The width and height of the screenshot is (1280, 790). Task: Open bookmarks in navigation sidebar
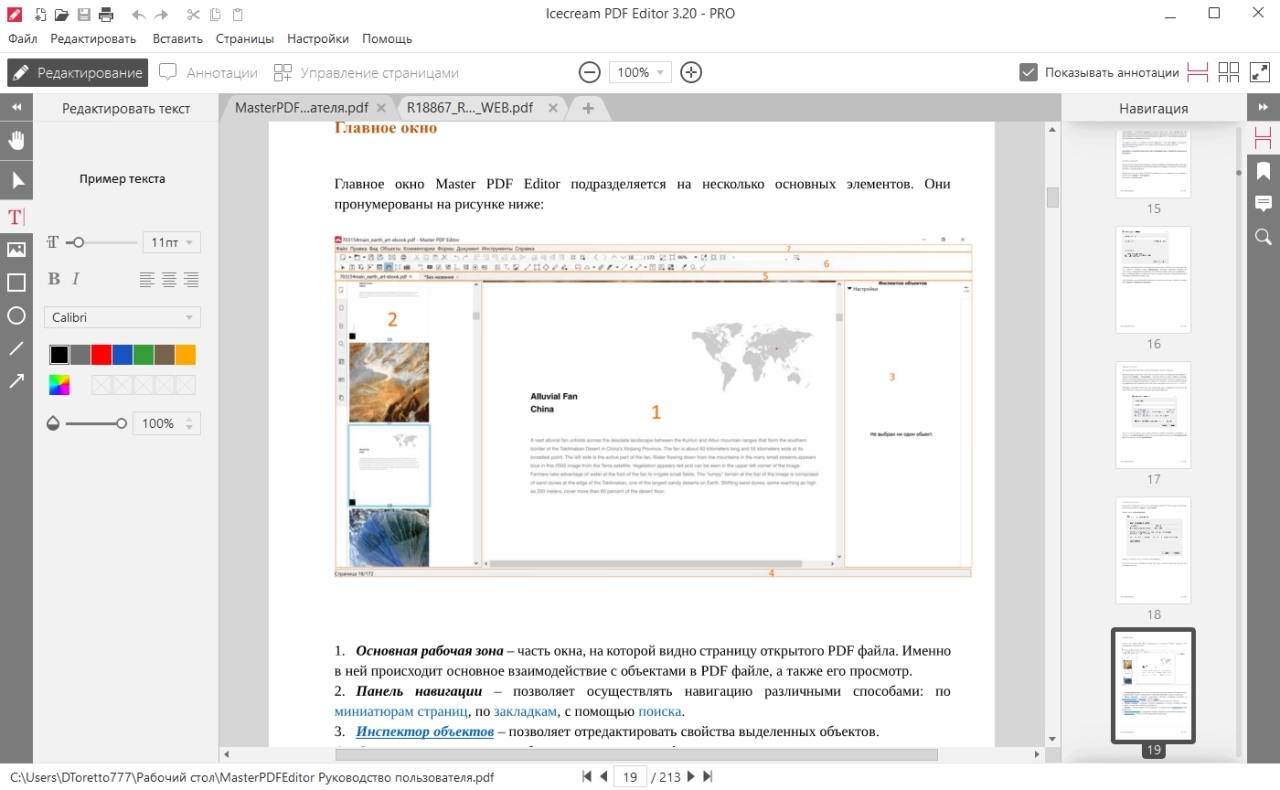[x=1264, y=170]
